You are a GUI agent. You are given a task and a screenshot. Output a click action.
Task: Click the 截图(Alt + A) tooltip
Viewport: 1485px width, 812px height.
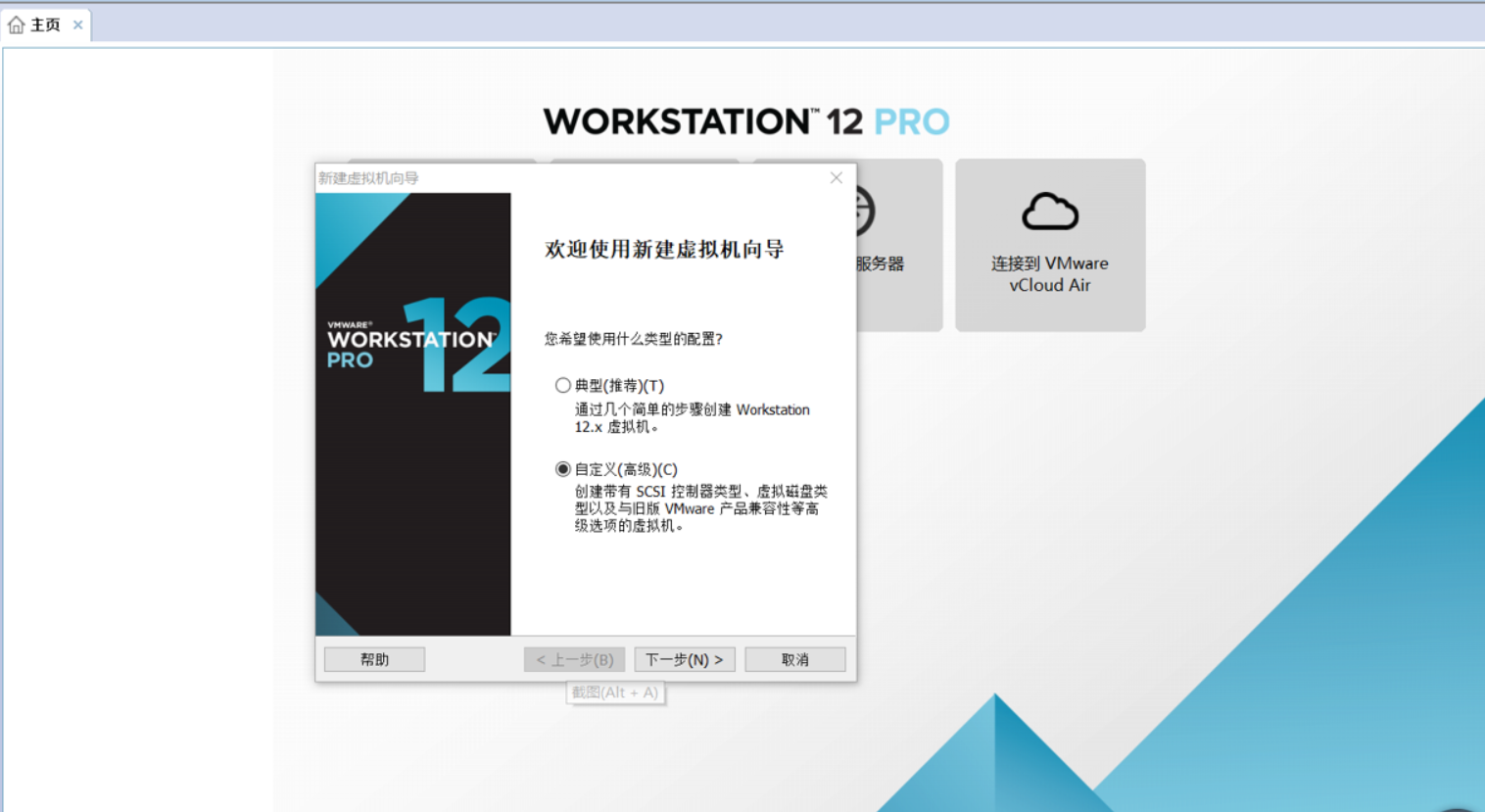615,693
